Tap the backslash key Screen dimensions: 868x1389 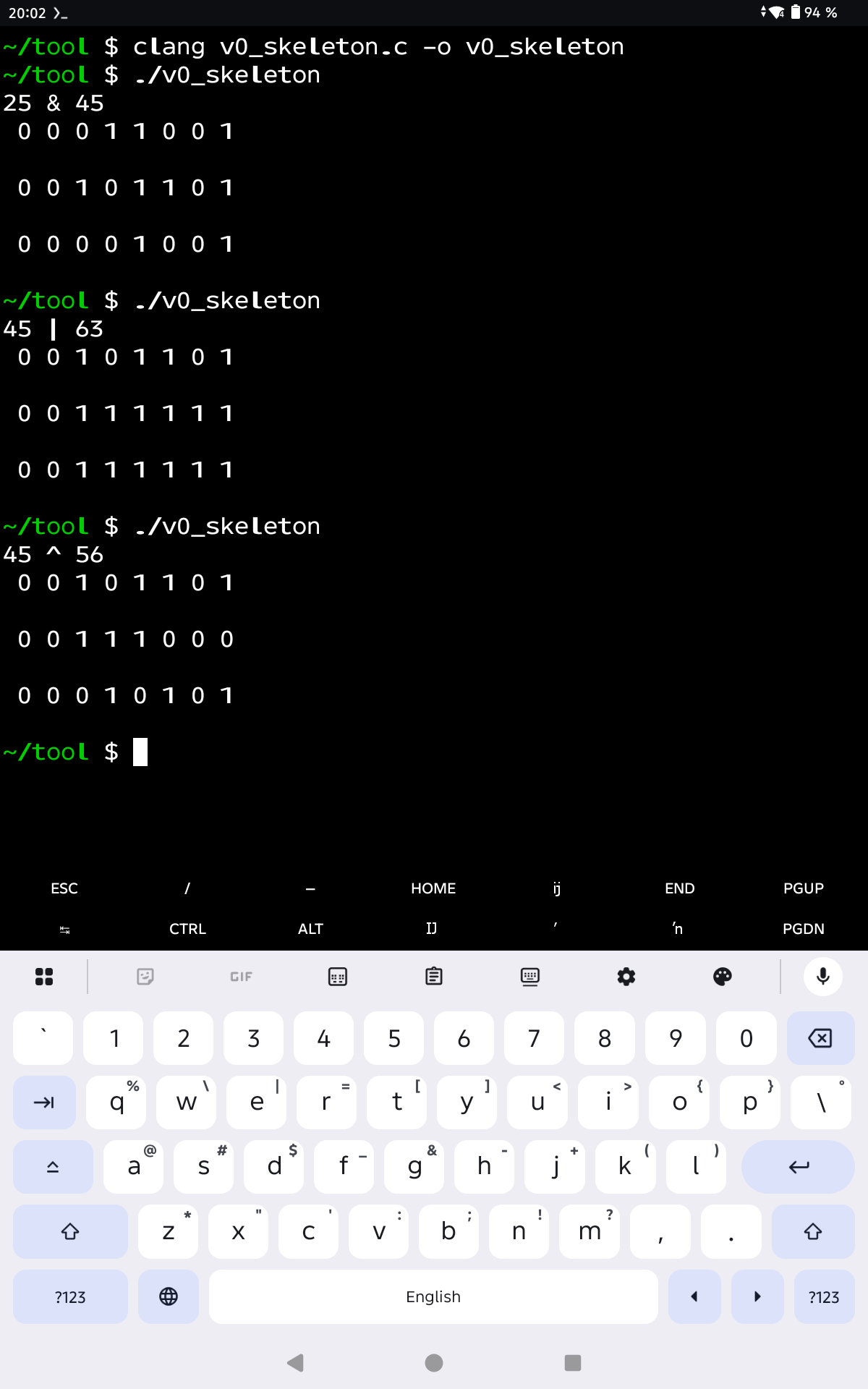(x=821, y=1103)
